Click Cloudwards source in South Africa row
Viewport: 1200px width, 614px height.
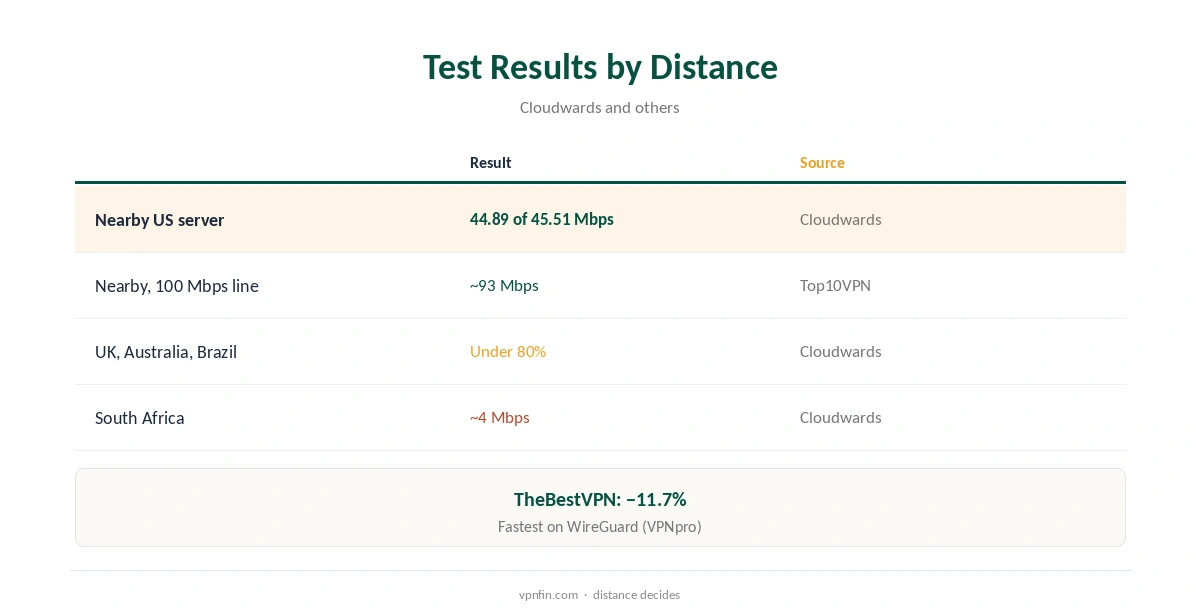tap(840, 417)
